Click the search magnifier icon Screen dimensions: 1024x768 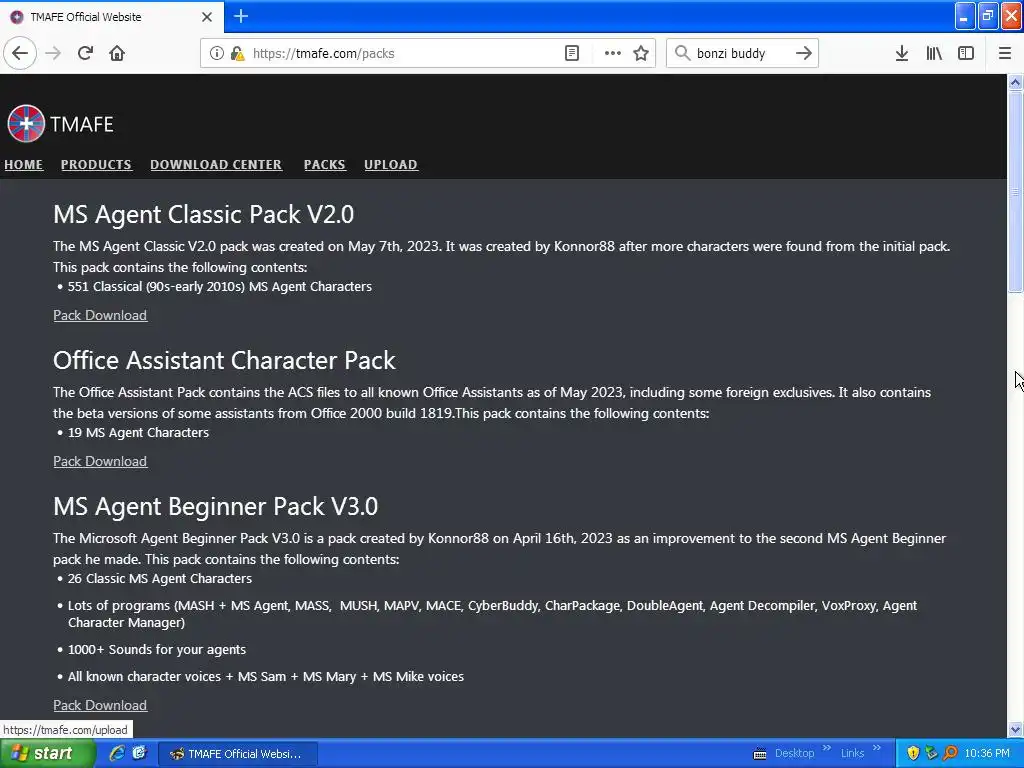[682, 53]
